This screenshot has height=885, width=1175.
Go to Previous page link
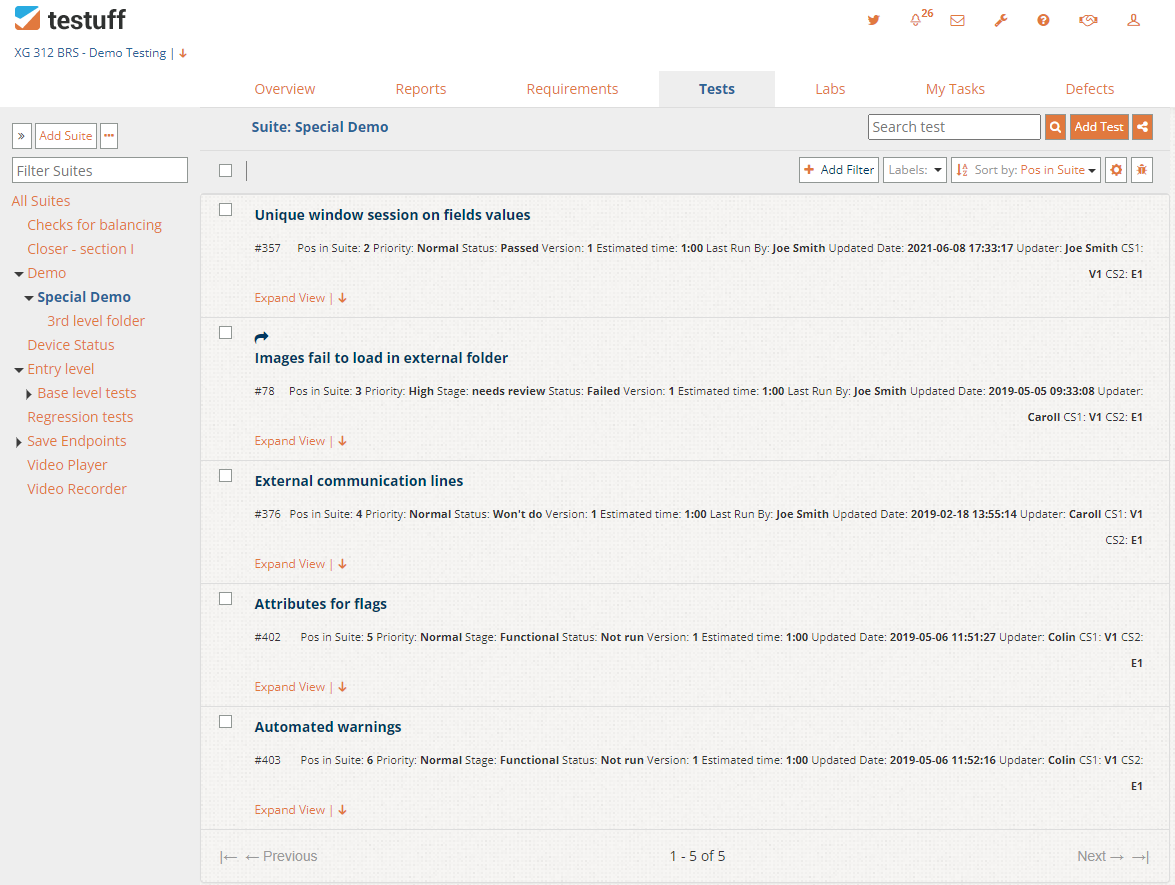281,857
